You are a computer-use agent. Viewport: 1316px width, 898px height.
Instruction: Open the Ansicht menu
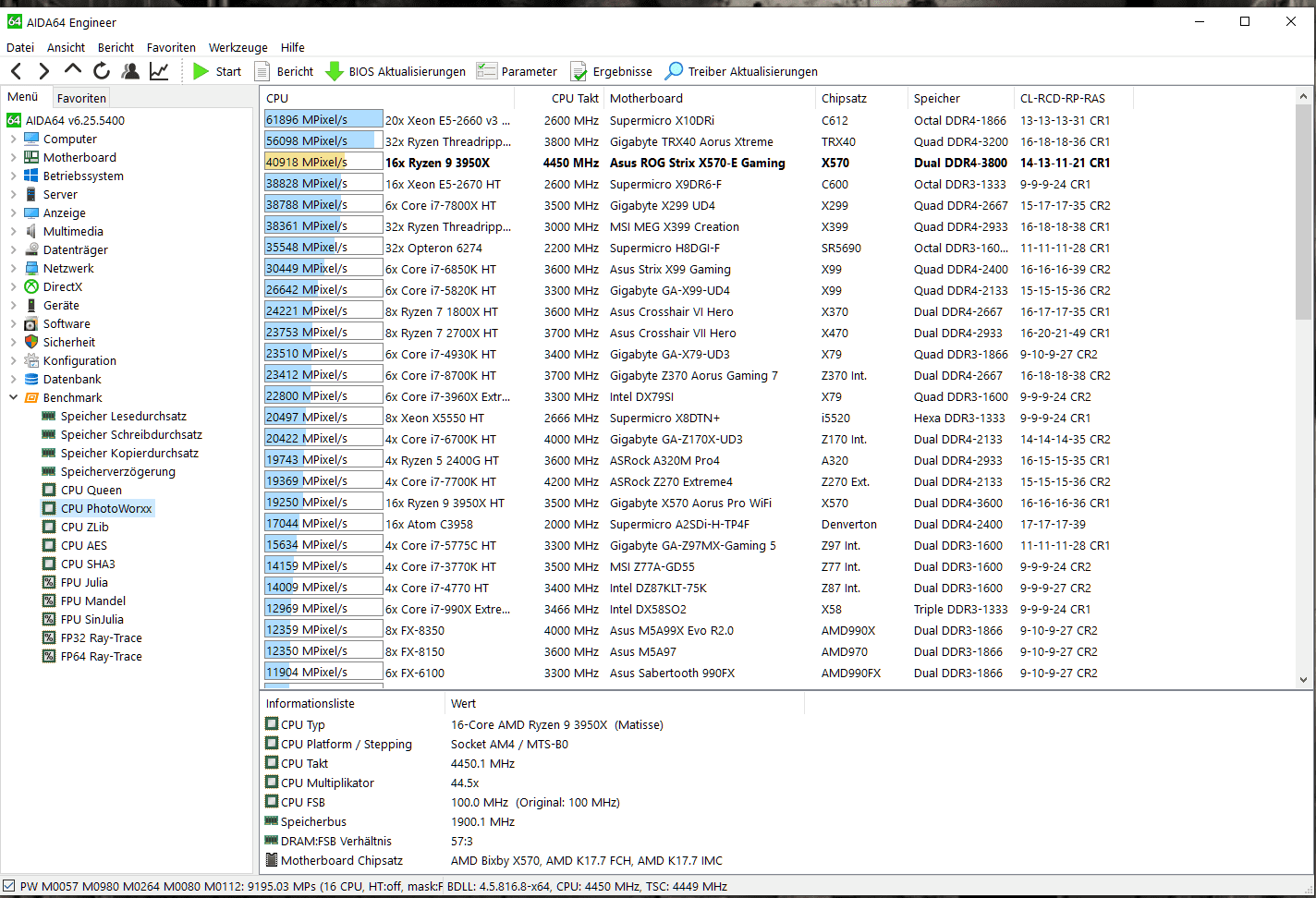pos(66,47)
